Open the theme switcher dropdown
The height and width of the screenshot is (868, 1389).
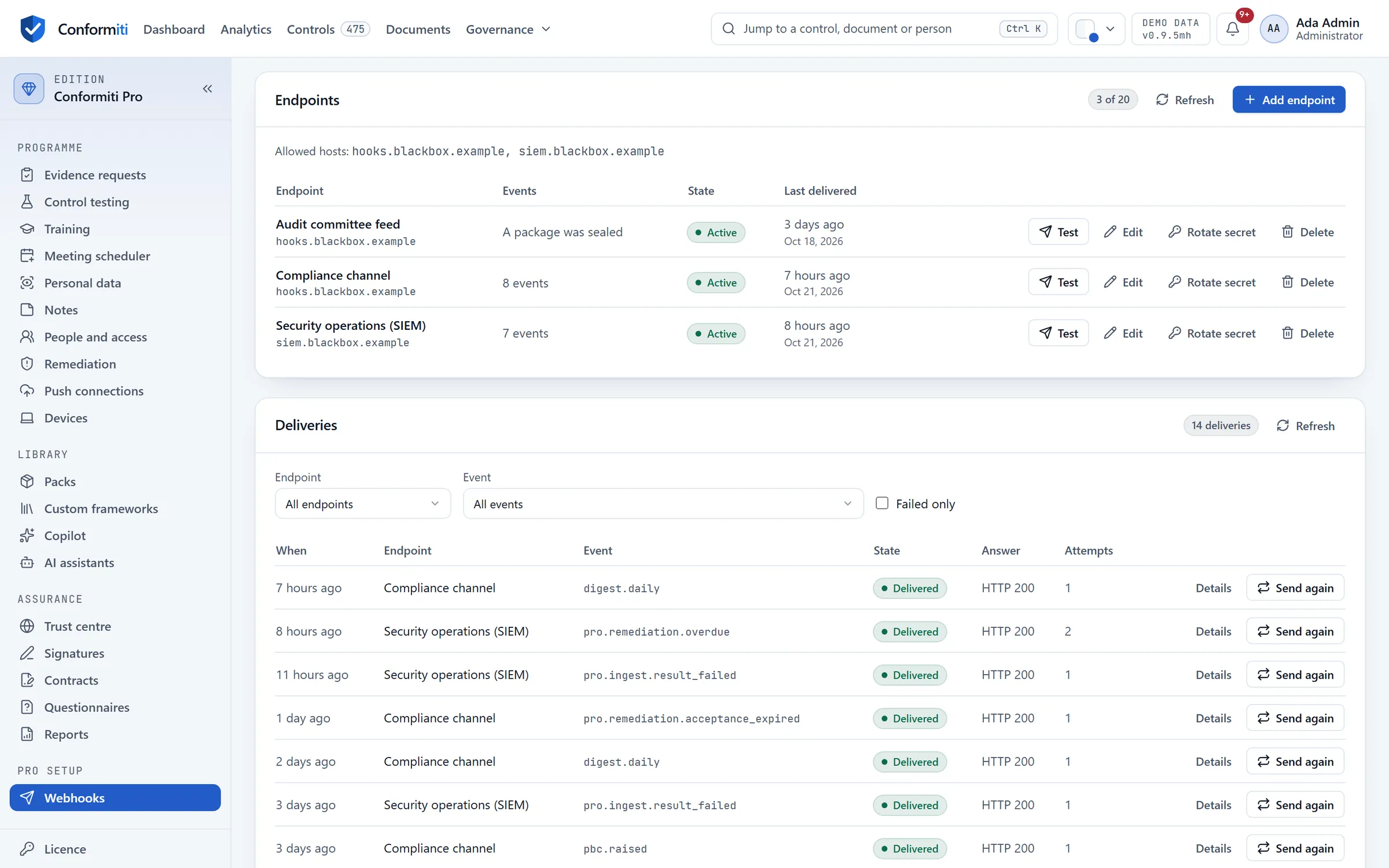[1096, 29]
